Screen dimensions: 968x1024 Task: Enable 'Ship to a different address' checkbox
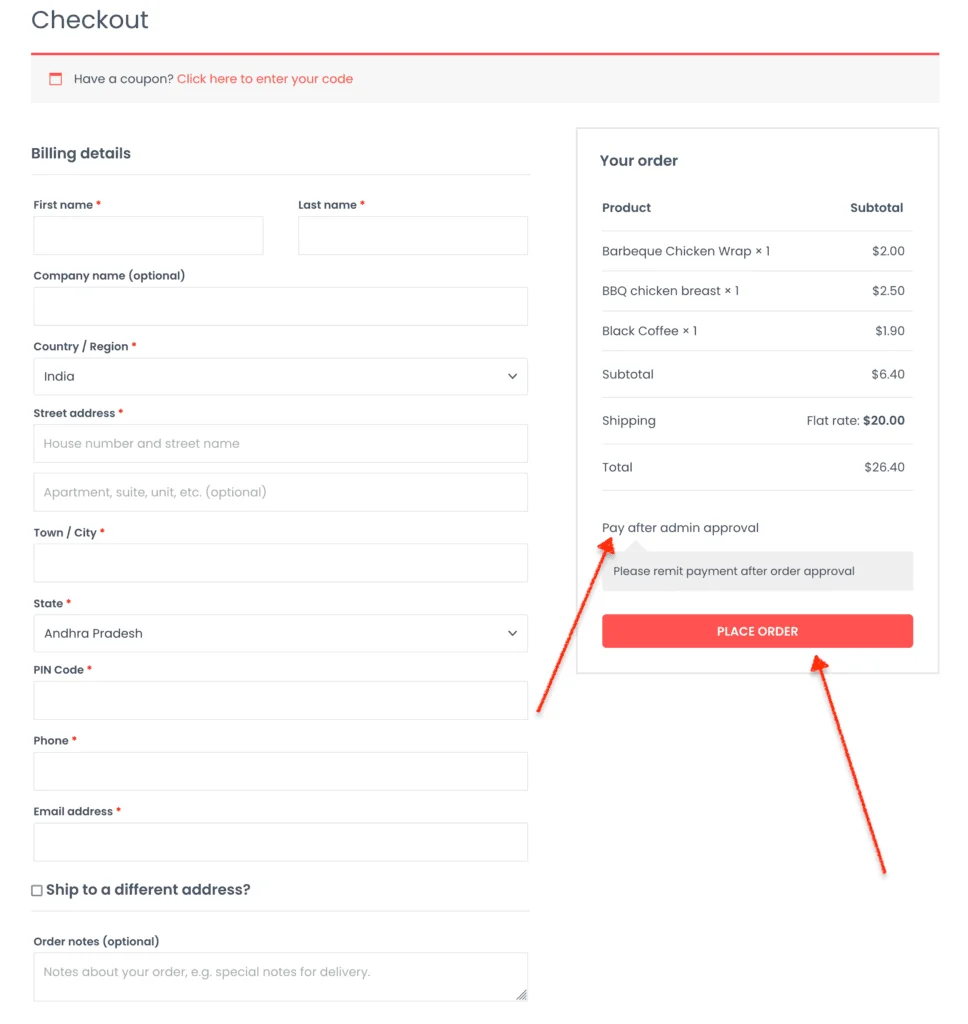[x=37, y=890]
